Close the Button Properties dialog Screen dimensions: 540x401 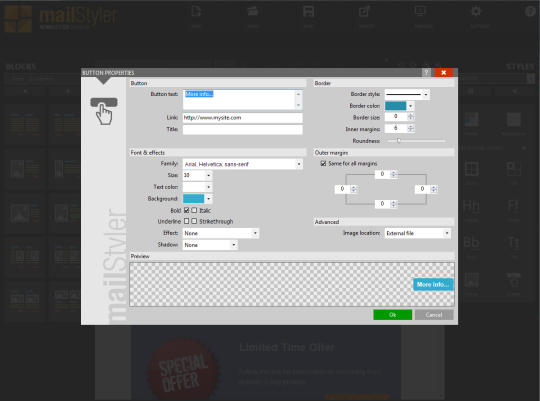click(x=444, y=72)
